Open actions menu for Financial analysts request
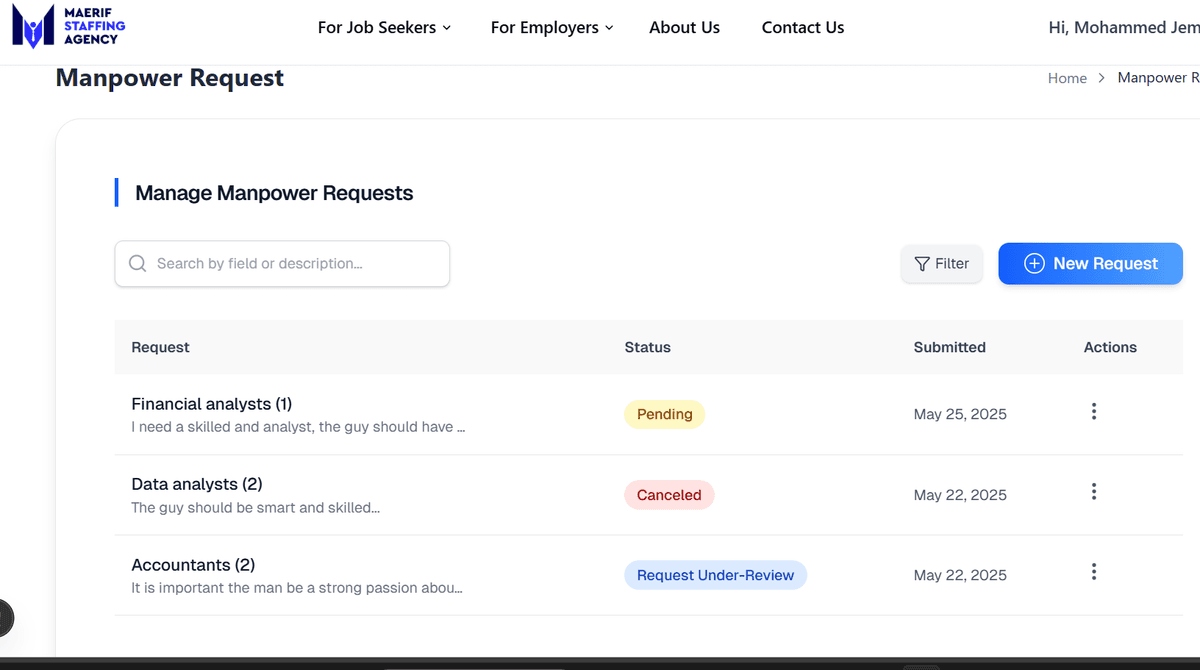 tap(1094, 412)
